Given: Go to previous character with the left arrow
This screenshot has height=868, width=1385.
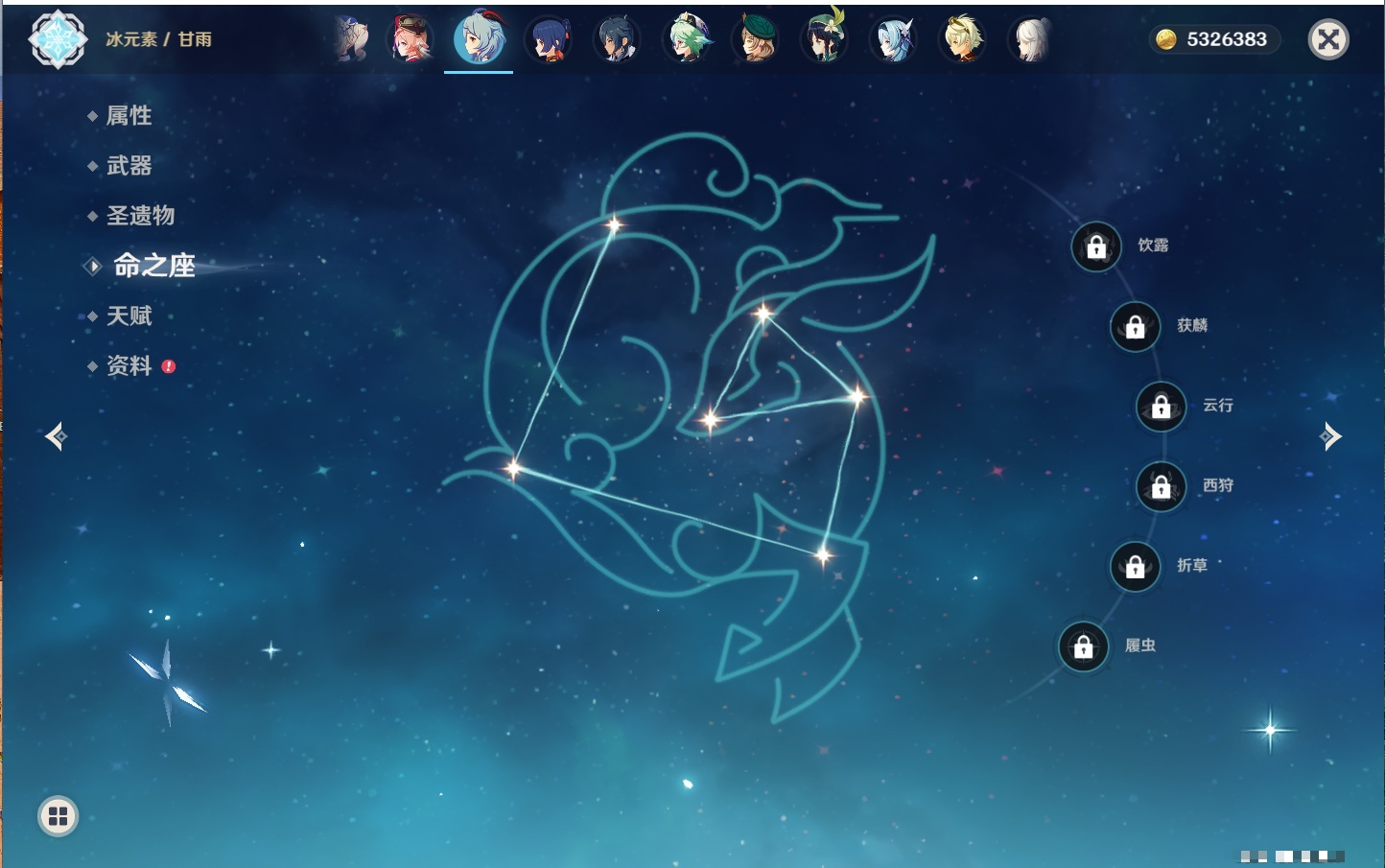Looking at the screenshot, I should coord(56,436).
